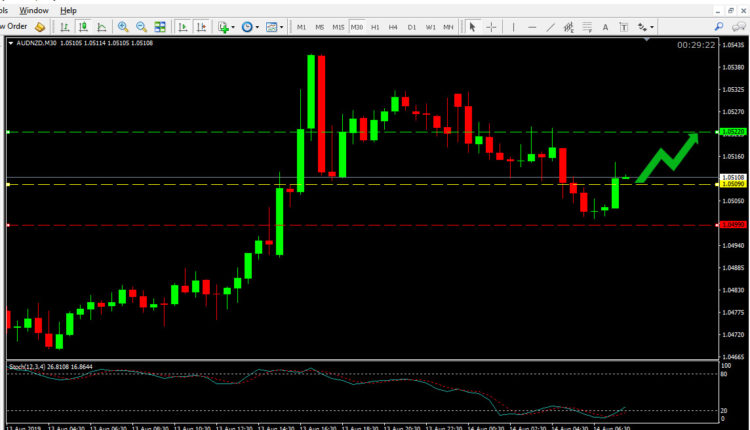Click the gold tag icon beside New Order
The width and height of the screenshot is (750, 430).
[x=40, y=27]
